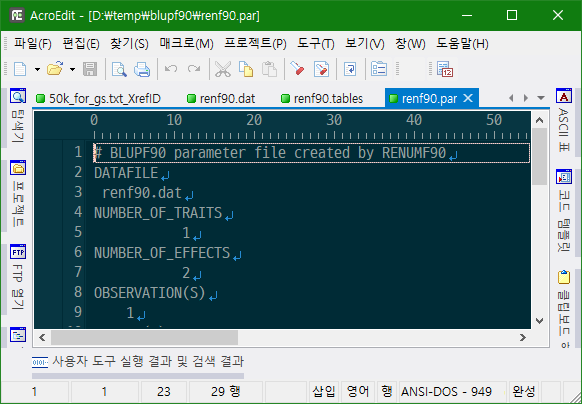
Task: Create a new document with New File icon
Action: click(20, 69)
